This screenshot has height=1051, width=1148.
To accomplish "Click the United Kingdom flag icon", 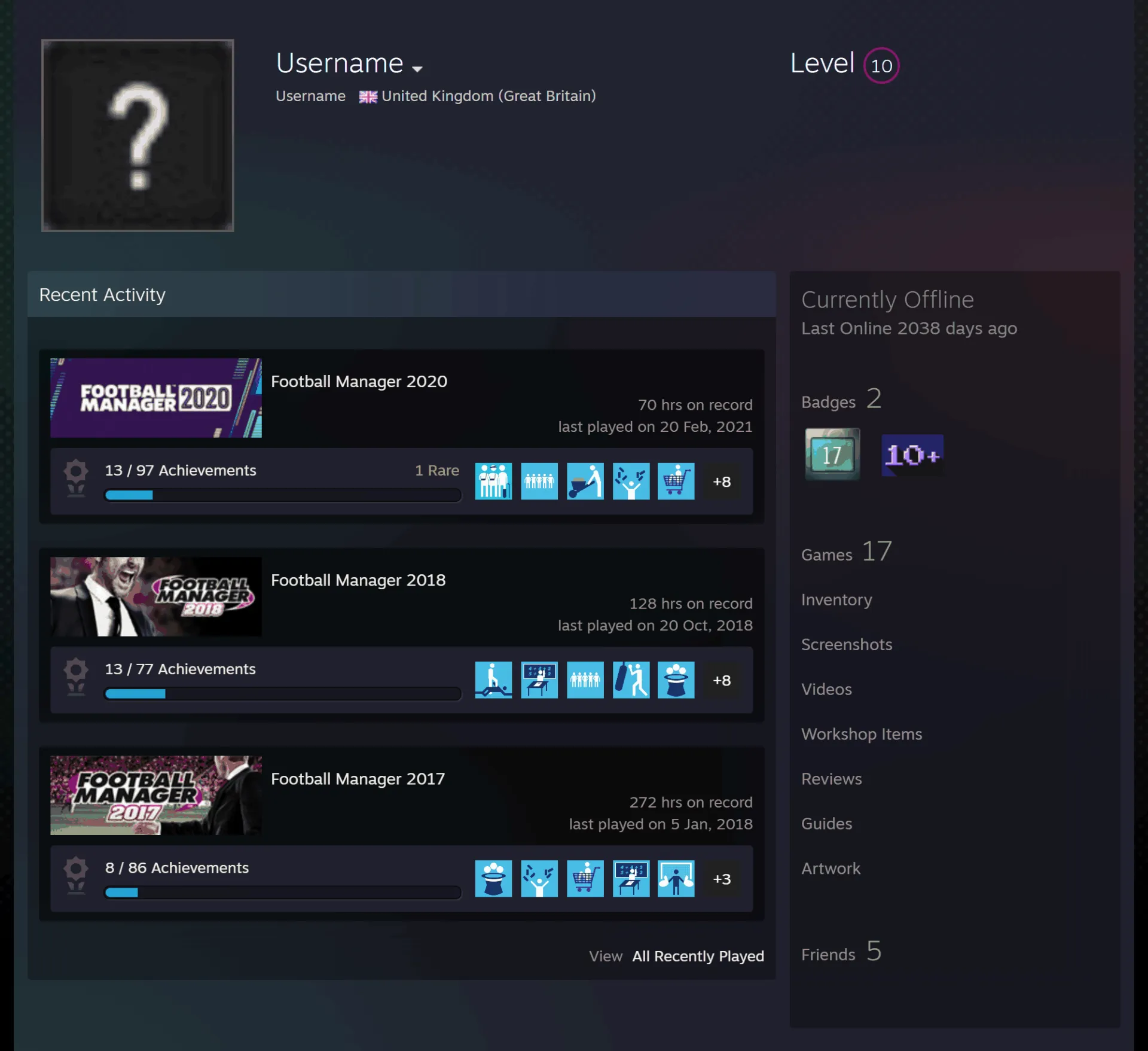I will coord(368,96).
